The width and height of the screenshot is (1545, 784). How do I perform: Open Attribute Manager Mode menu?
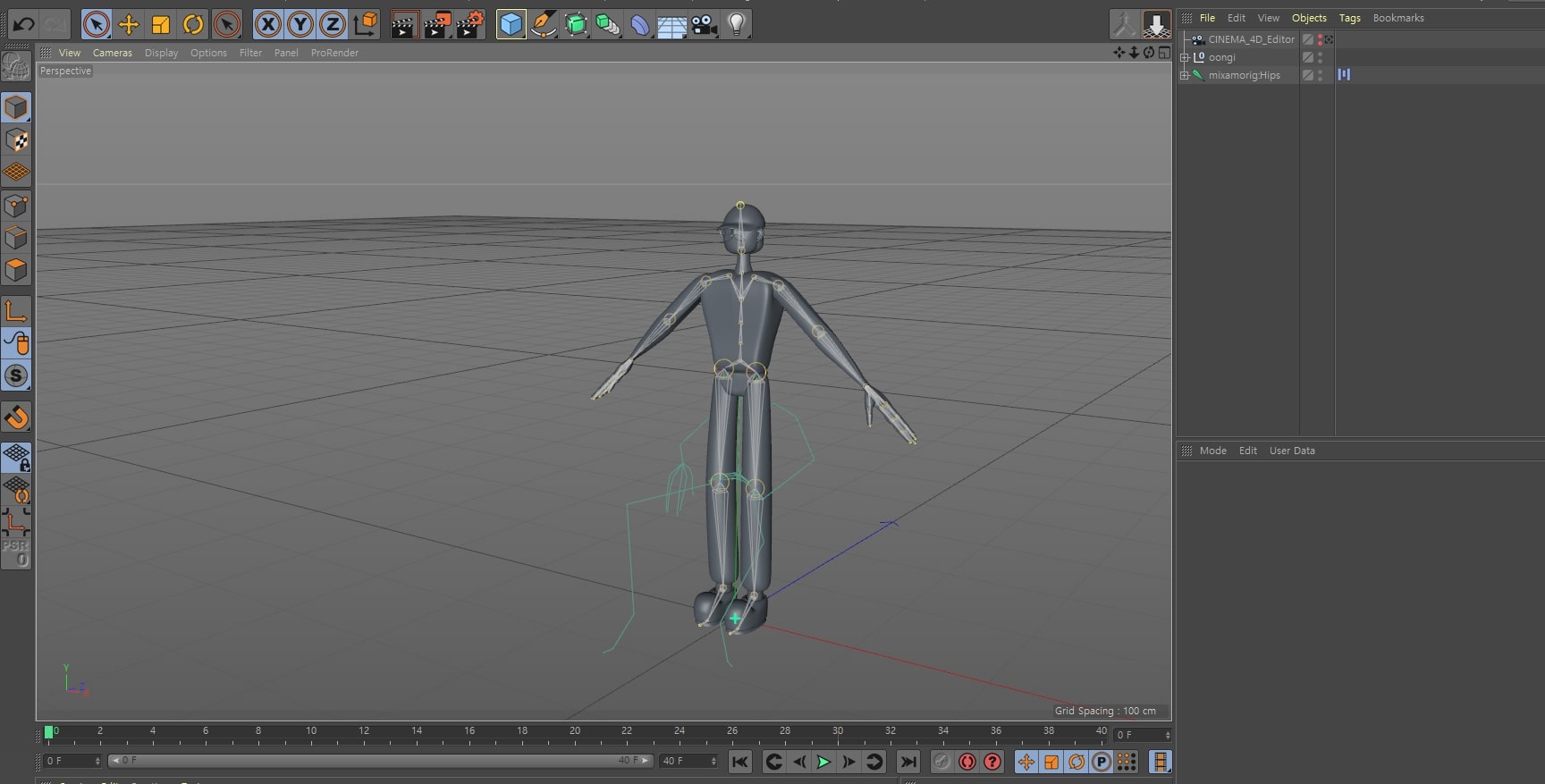click(x=1212, y=451)
